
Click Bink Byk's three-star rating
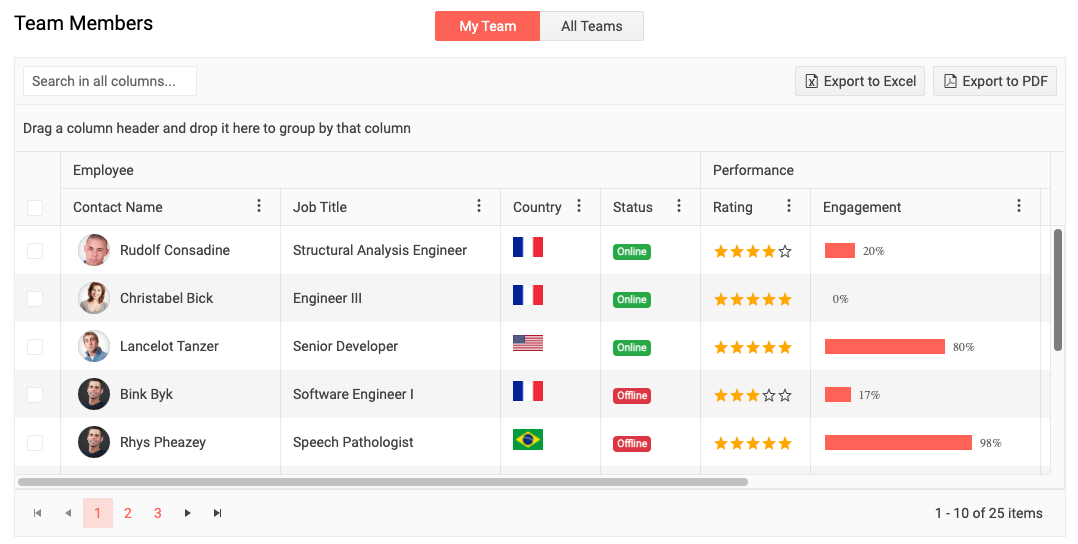click(753, 395)
